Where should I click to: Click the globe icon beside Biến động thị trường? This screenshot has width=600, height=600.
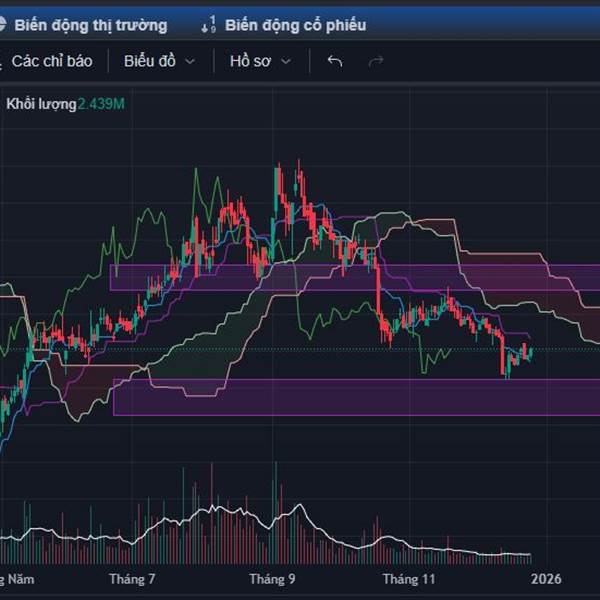[4, 25]
